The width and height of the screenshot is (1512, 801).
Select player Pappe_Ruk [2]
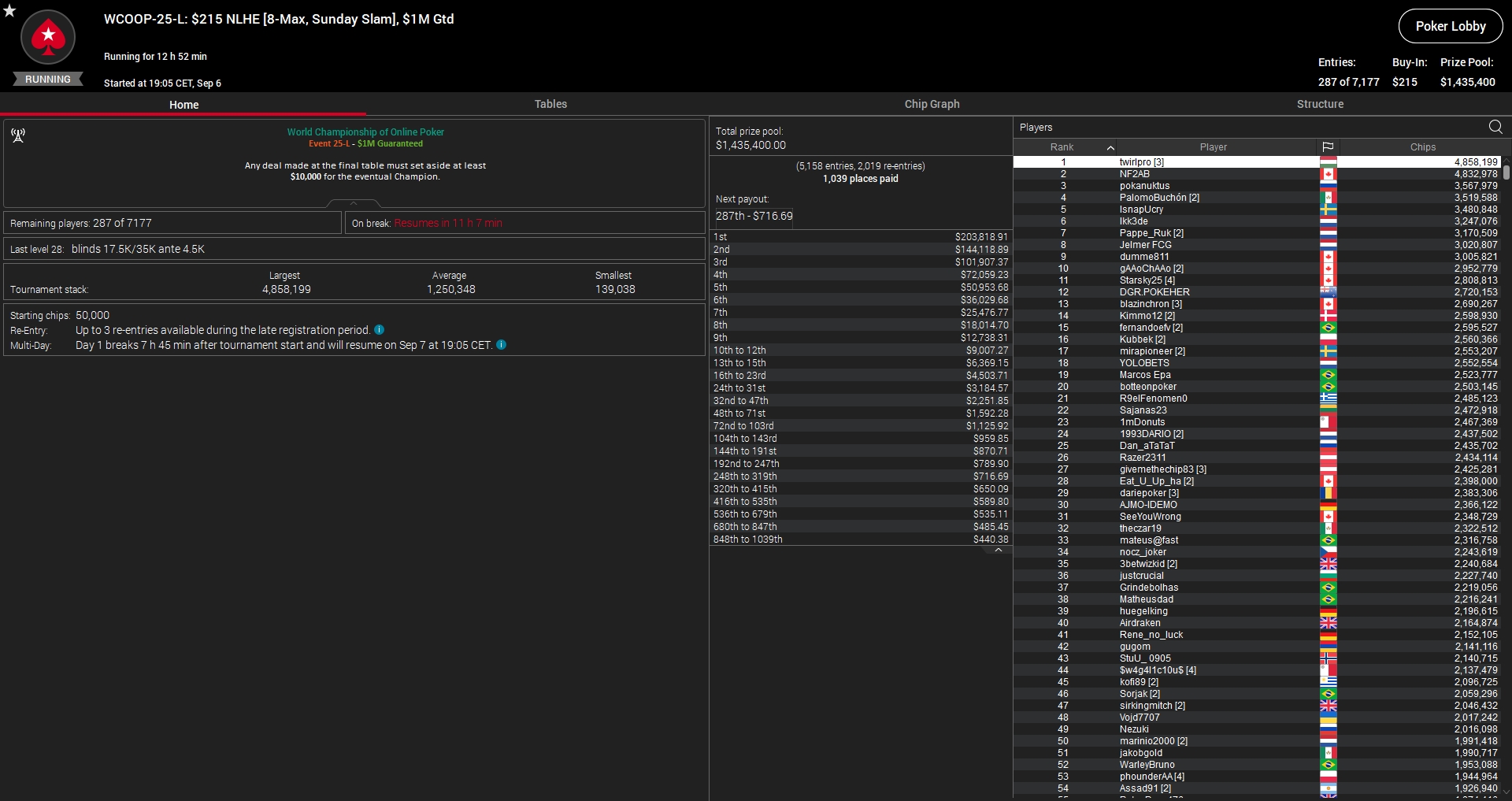(x=1257, y=233)
